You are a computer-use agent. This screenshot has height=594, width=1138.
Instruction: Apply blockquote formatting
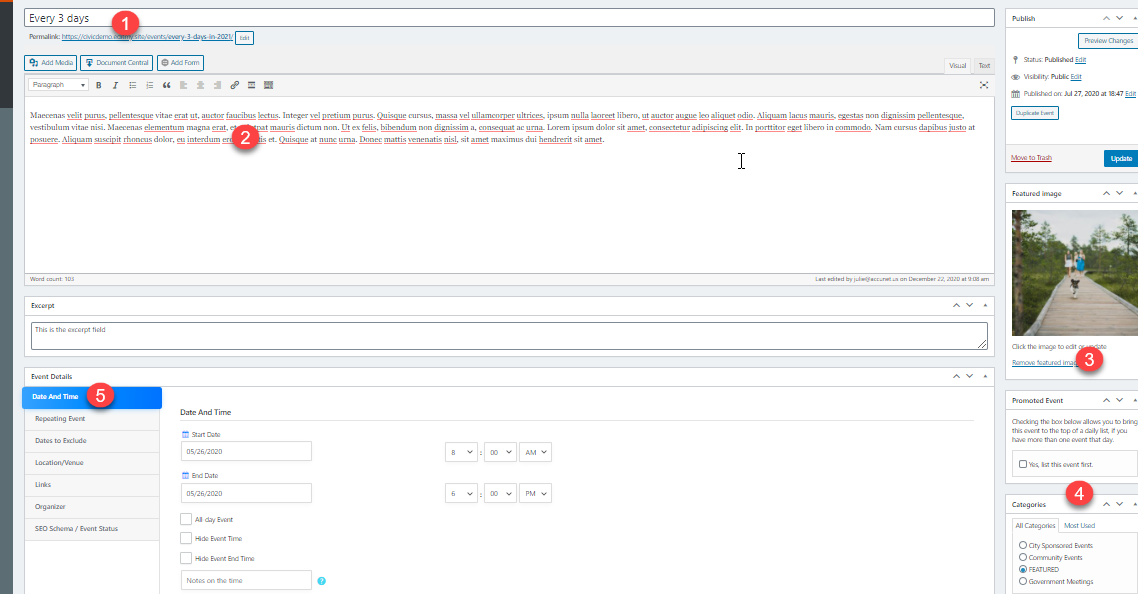click(x=166, y=85)
